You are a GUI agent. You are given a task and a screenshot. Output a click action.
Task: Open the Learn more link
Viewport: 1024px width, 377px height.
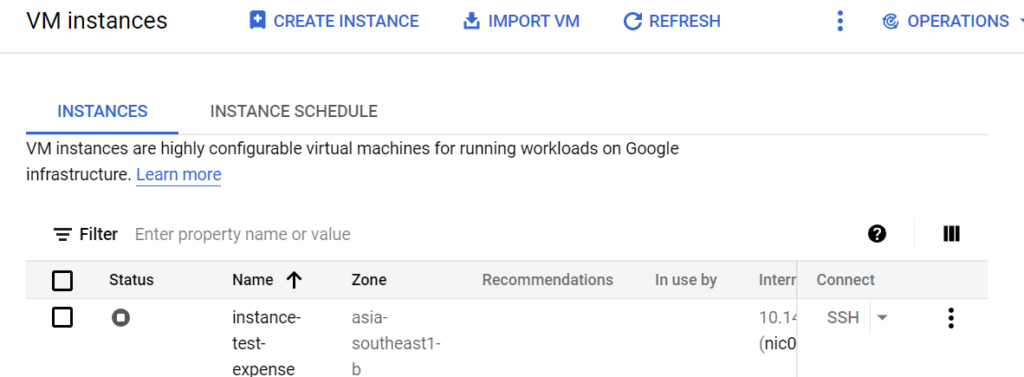click(179, 174)
